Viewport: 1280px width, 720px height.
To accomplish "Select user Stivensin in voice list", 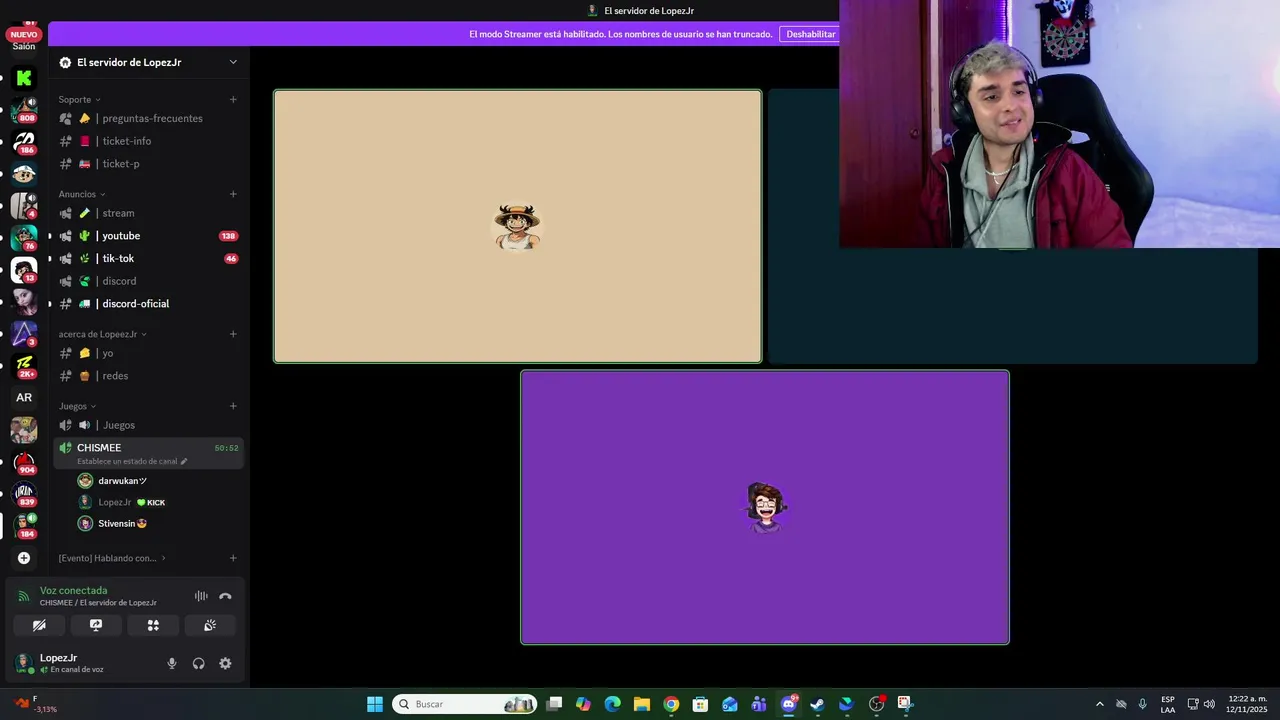I will (158, 523).
